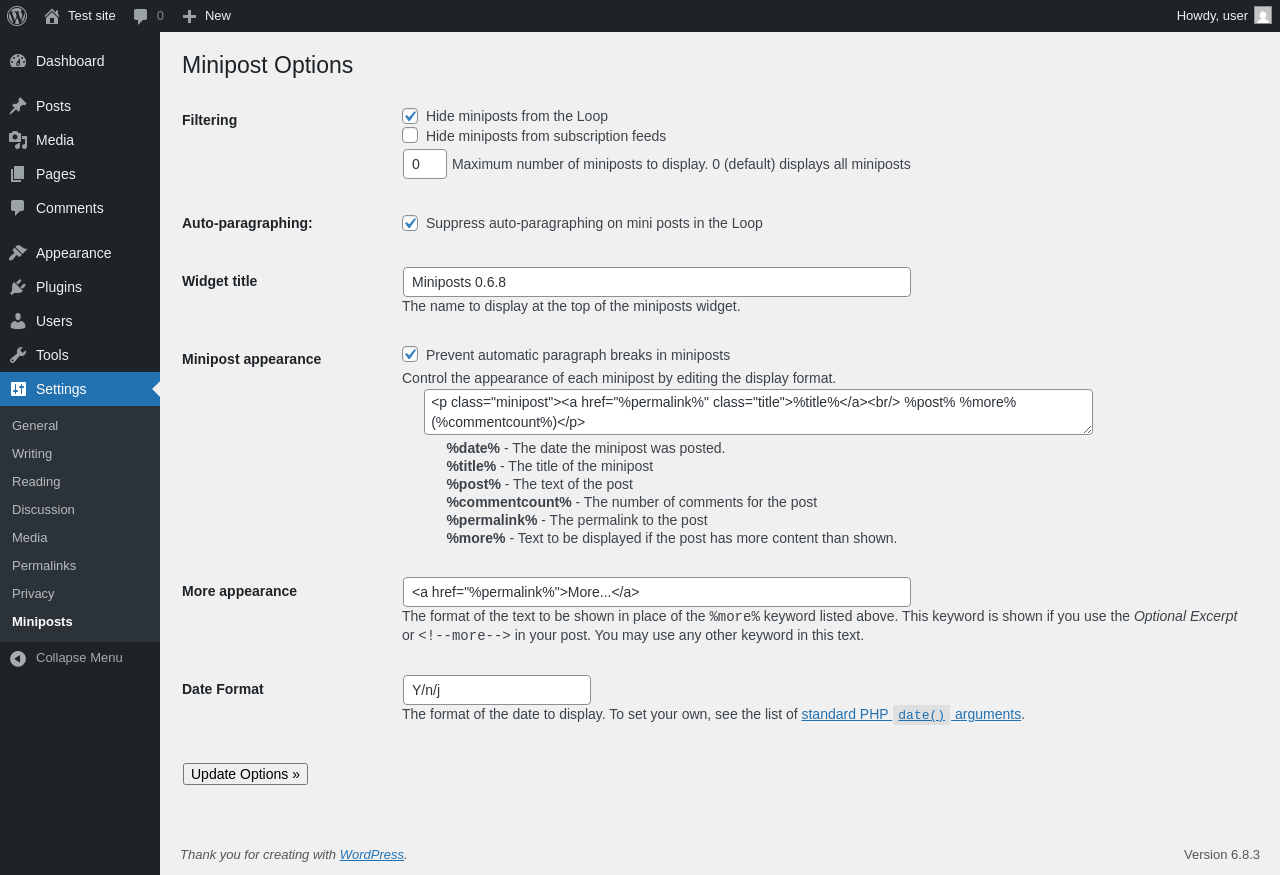Toggle Prevent automatic paragraph breaks checkbox
Viewport: 1280px width, 875px height.
pos(410,354)
